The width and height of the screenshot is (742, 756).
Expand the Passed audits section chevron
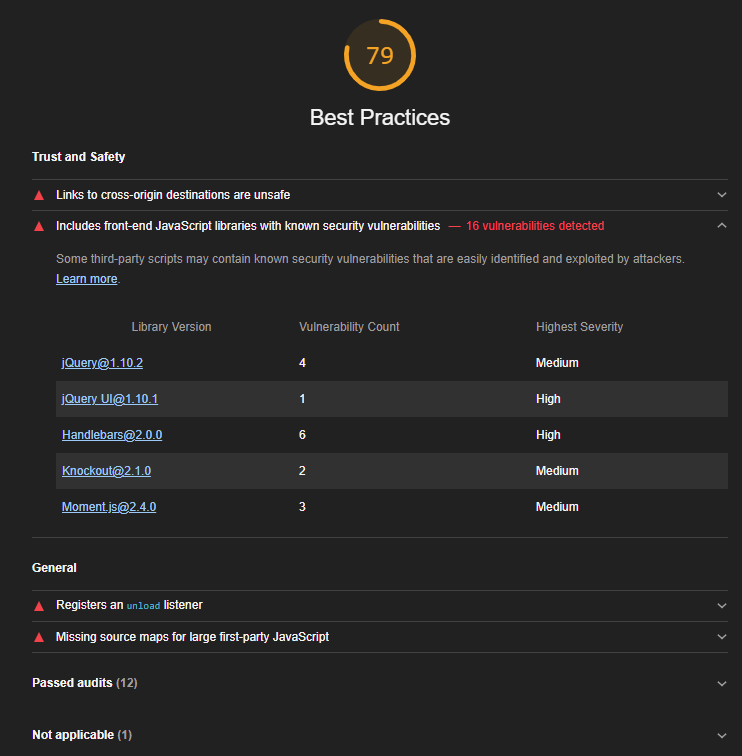tap(721, 683)
